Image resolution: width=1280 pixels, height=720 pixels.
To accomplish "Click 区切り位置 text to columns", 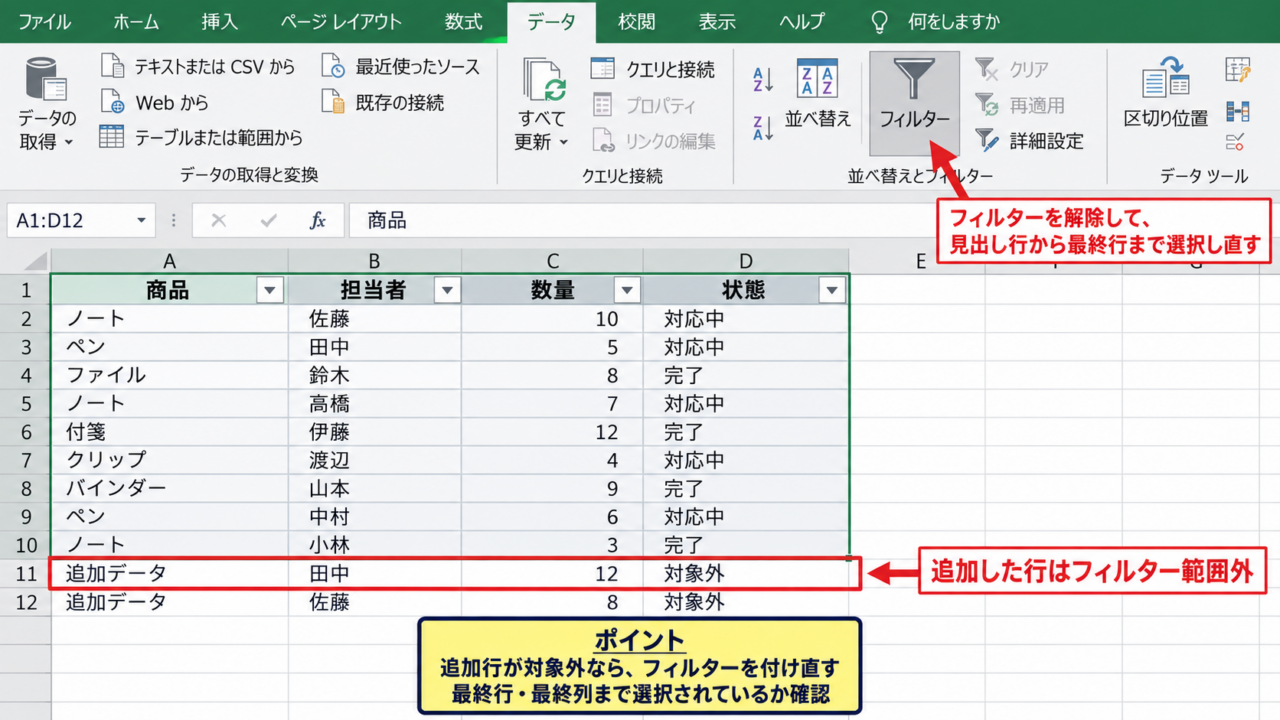I will [1166, 93].
